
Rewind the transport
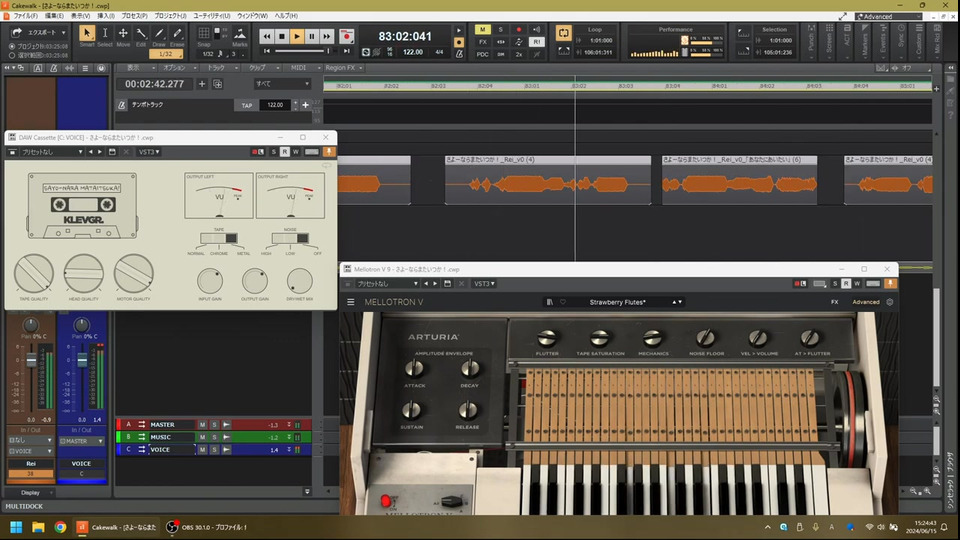(267, 37)
